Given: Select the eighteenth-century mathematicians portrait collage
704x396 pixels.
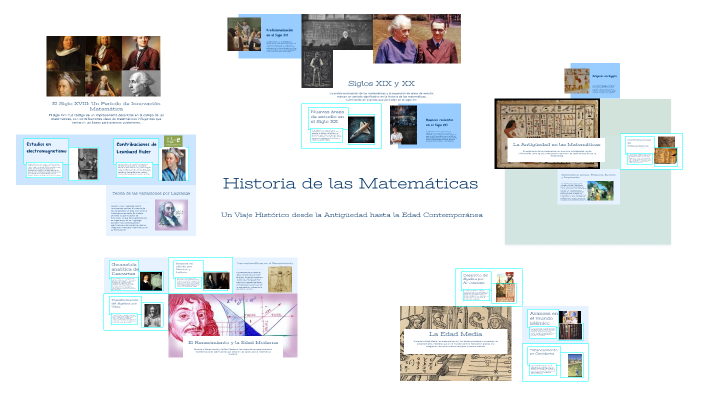Looking at the screenshot, I should (x=103, y=66).
